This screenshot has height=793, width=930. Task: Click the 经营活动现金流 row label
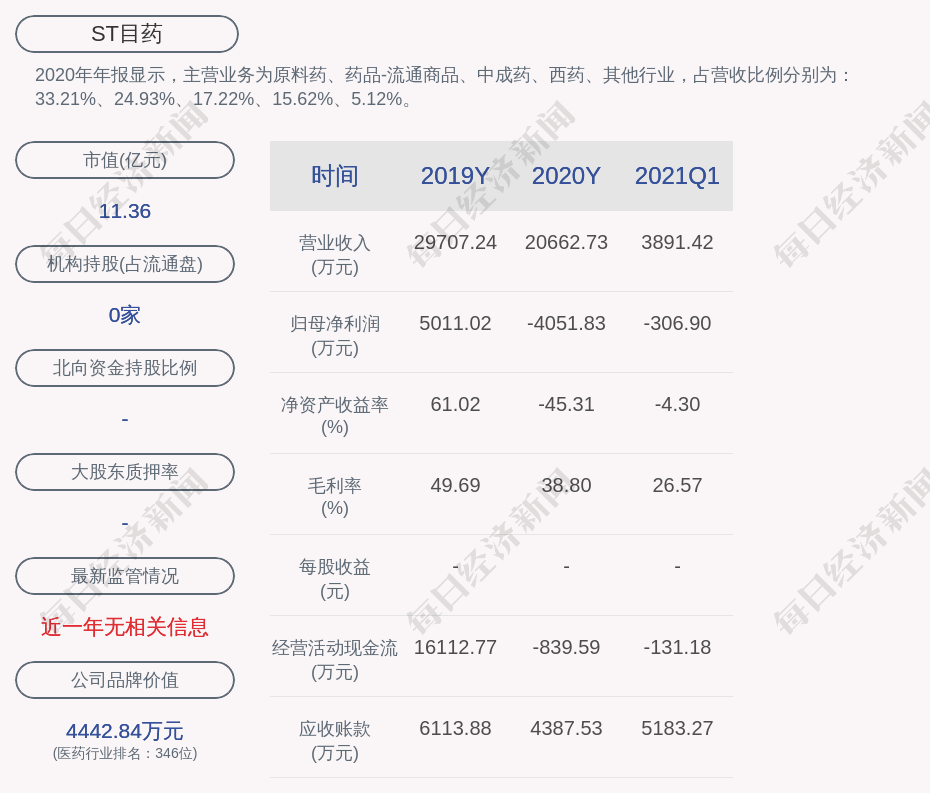[334, 648]
